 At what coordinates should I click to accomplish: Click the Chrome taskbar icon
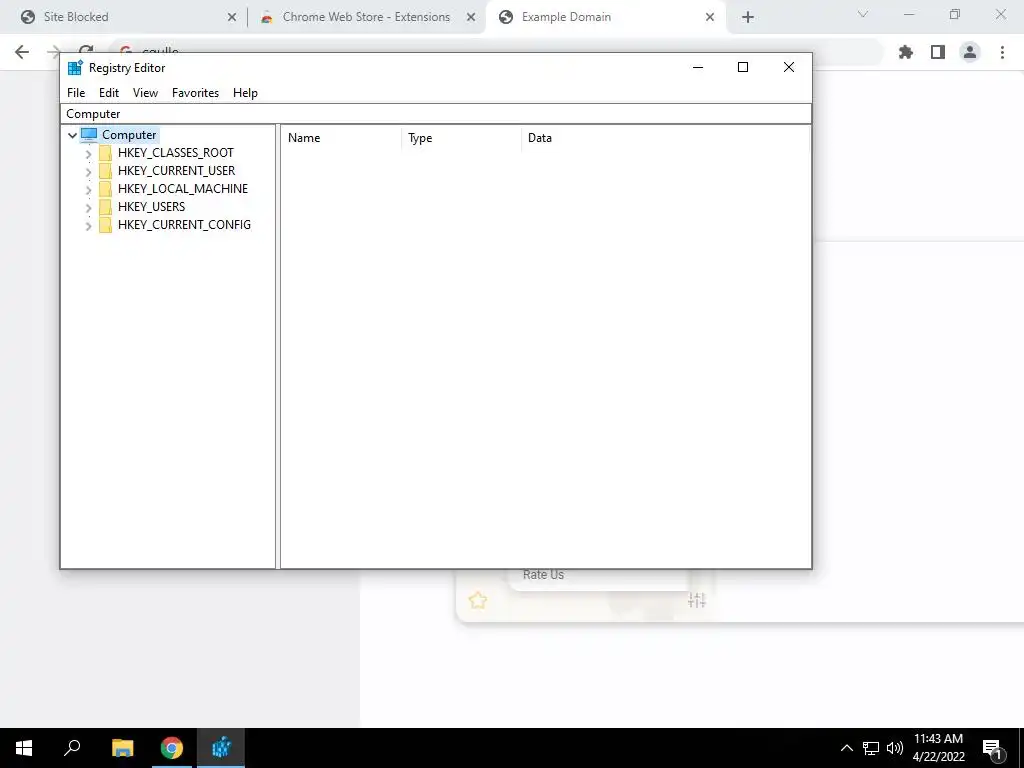click(172, 748)
